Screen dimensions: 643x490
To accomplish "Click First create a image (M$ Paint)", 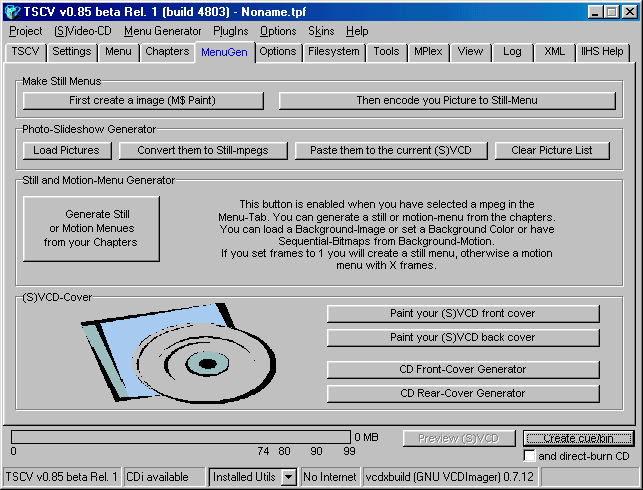I will (x=142, y=101).
